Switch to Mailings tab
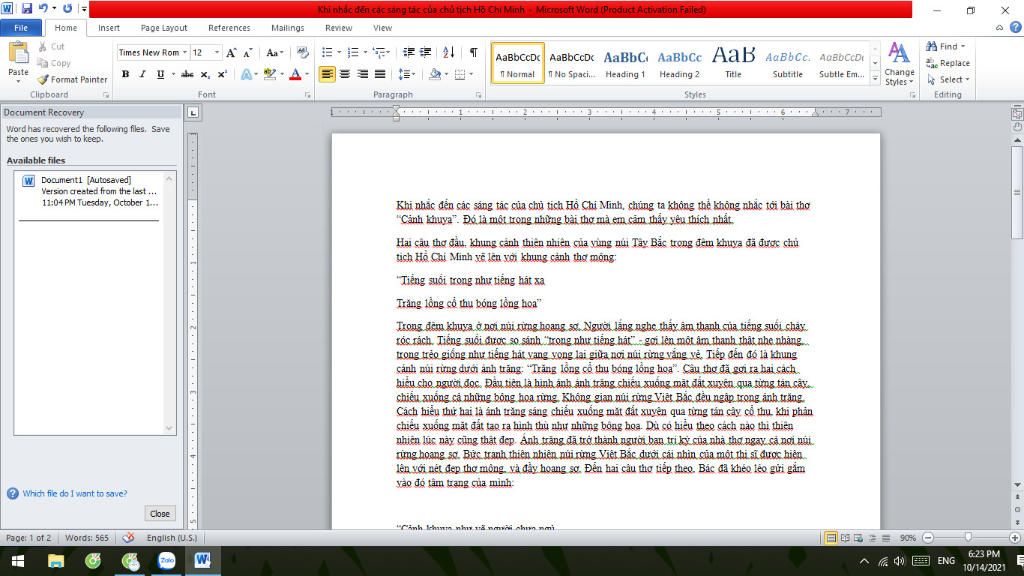Screen dimensions: 1024x576 pyautogui.click(x=287, y=27)
